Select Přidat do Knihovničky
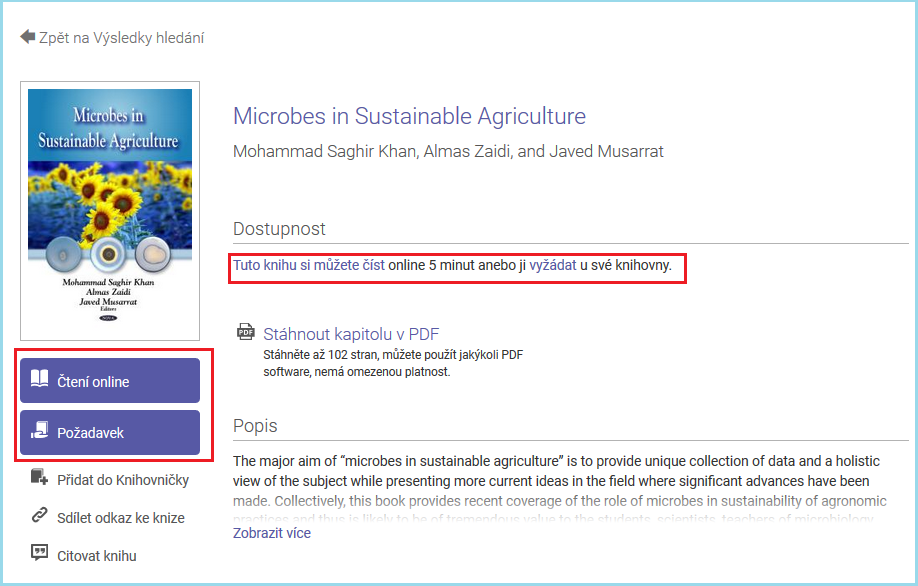Viewport: 918px width, 586px height. [123, 480]
